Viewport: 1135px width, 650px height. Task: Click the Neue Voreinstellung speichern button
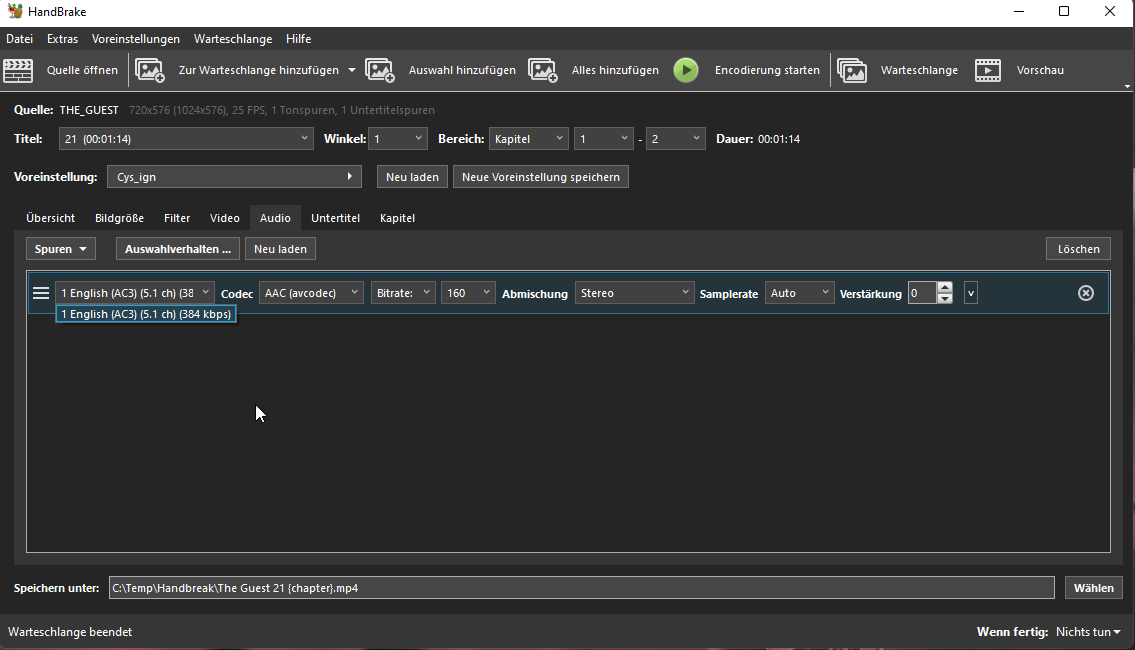click(541, 177)
